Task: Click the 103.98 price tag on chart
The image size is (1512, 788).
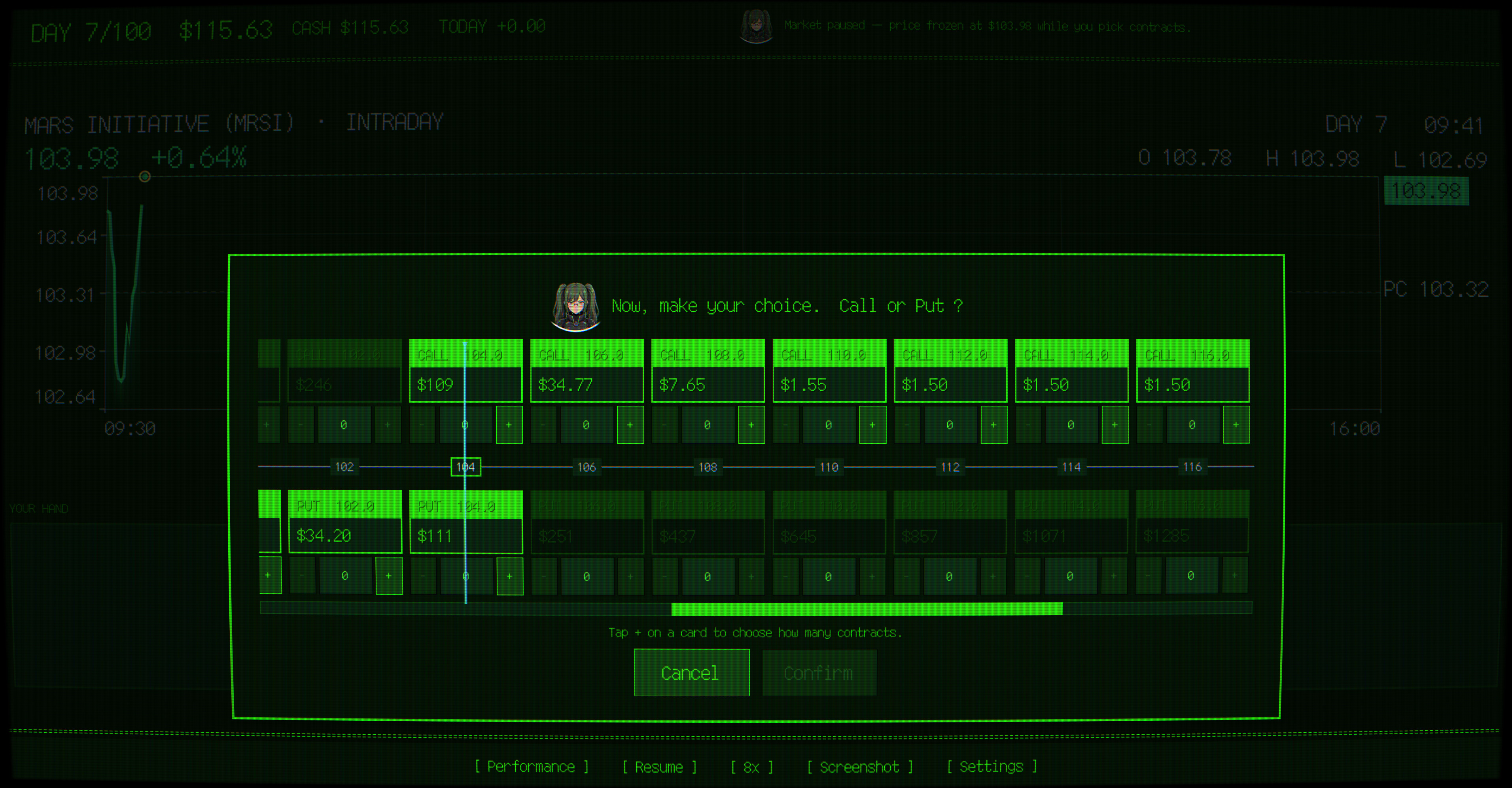Action: [1426, 191]
